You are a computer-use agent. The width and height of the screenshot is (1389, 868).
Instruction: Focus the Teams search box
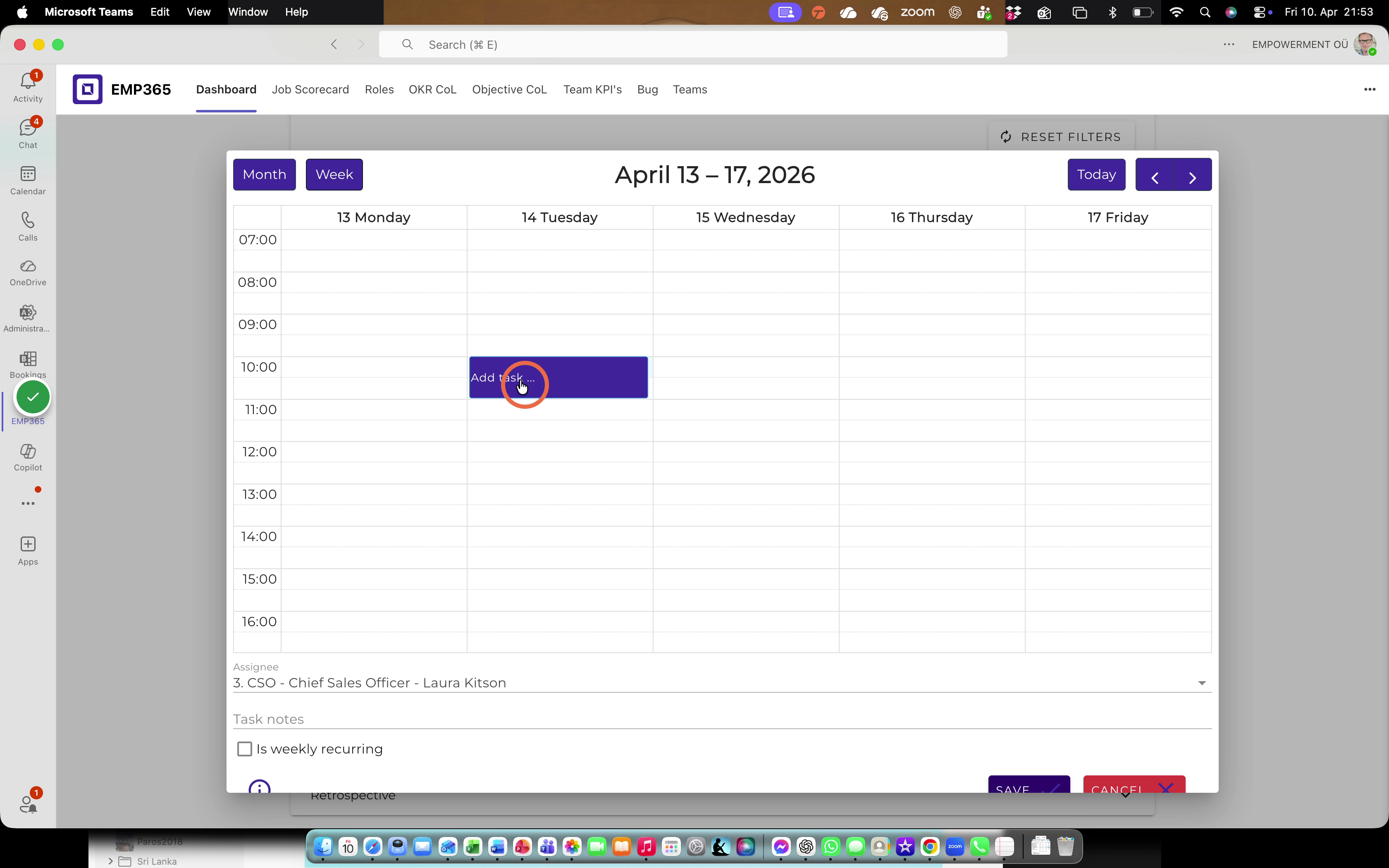tap(693, 44)
